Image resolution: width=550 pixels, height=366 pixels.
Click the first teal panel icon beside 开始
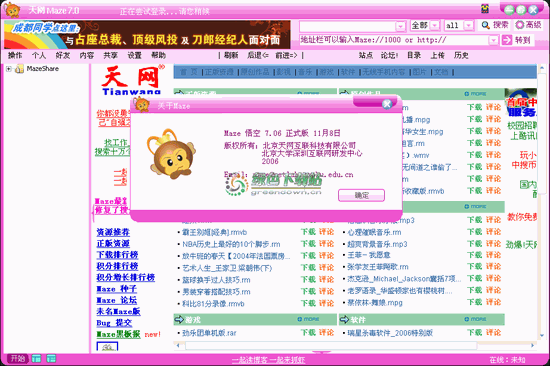tap(36, 359)
